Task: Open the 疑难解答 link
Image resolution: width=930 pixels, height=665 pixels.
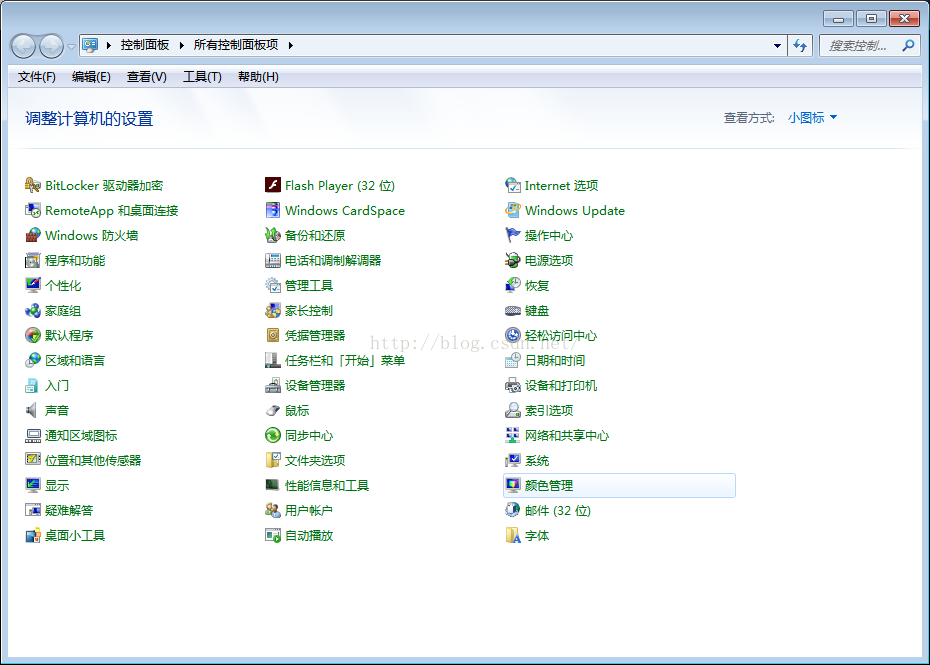Action: tap(69, 510)
